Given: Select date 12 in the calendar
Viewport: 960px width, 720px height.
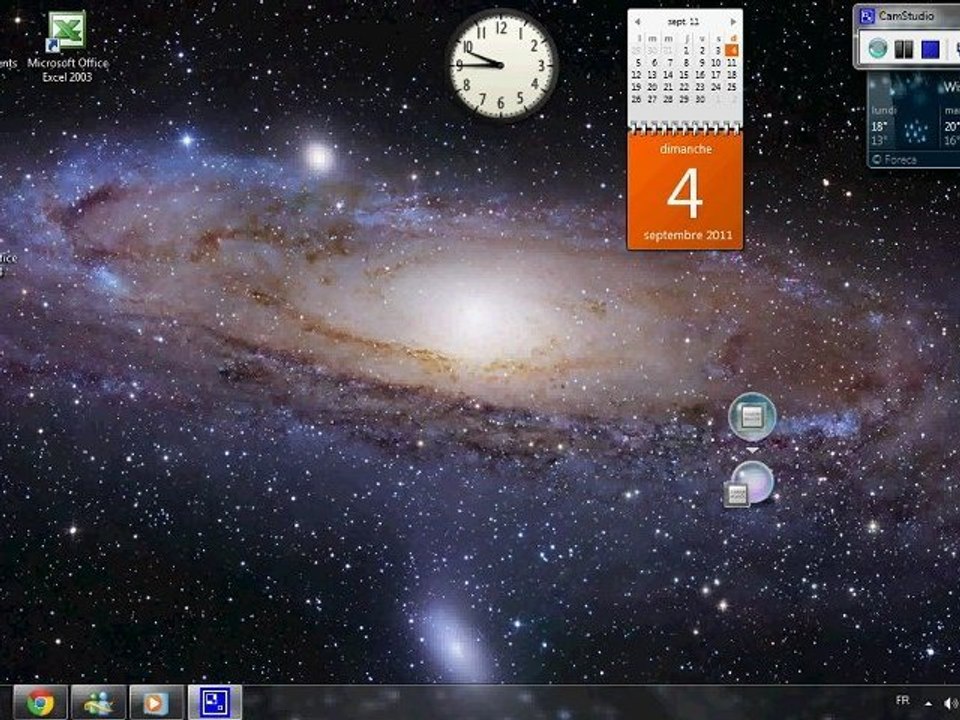Looking at the screenshot, I should (637, 75).
